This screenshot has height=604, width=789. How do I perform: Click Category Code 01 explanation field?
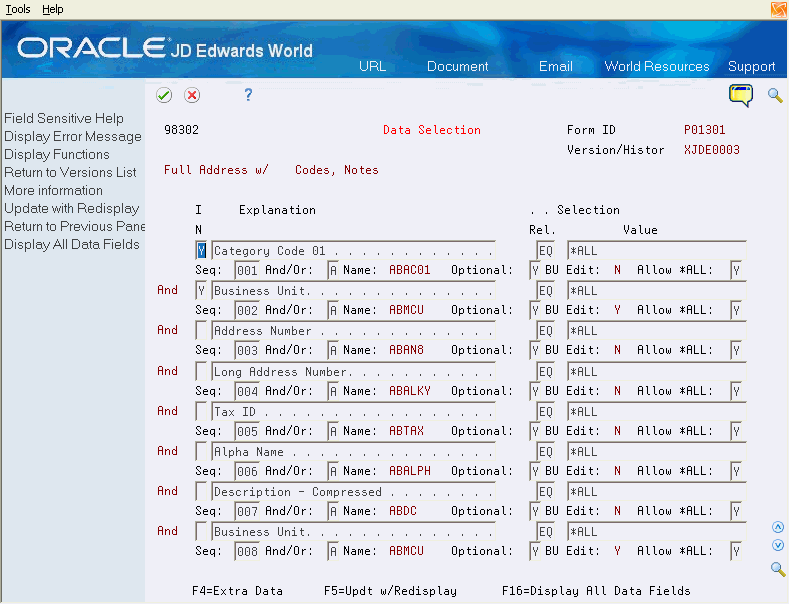[353, 251]
